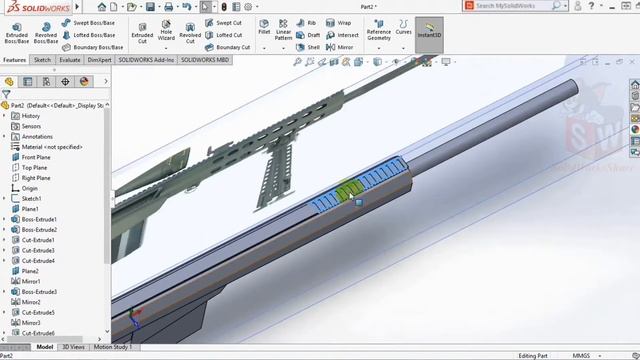Open the PropertyManager tab icon
This screenshot has width=640, height=360.
(x=28, y=82)
